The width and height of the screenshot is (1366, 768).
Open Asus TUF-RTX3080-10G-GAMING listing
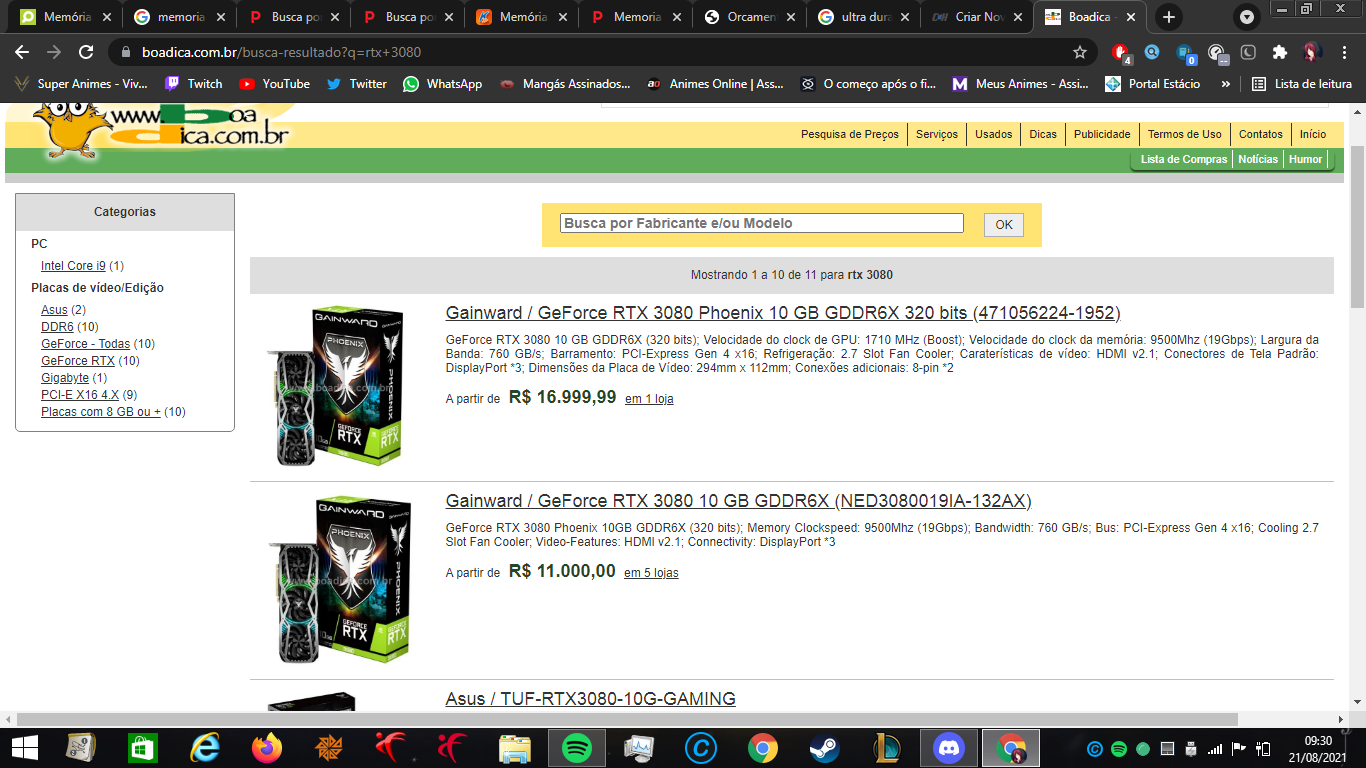coord(591,699)
